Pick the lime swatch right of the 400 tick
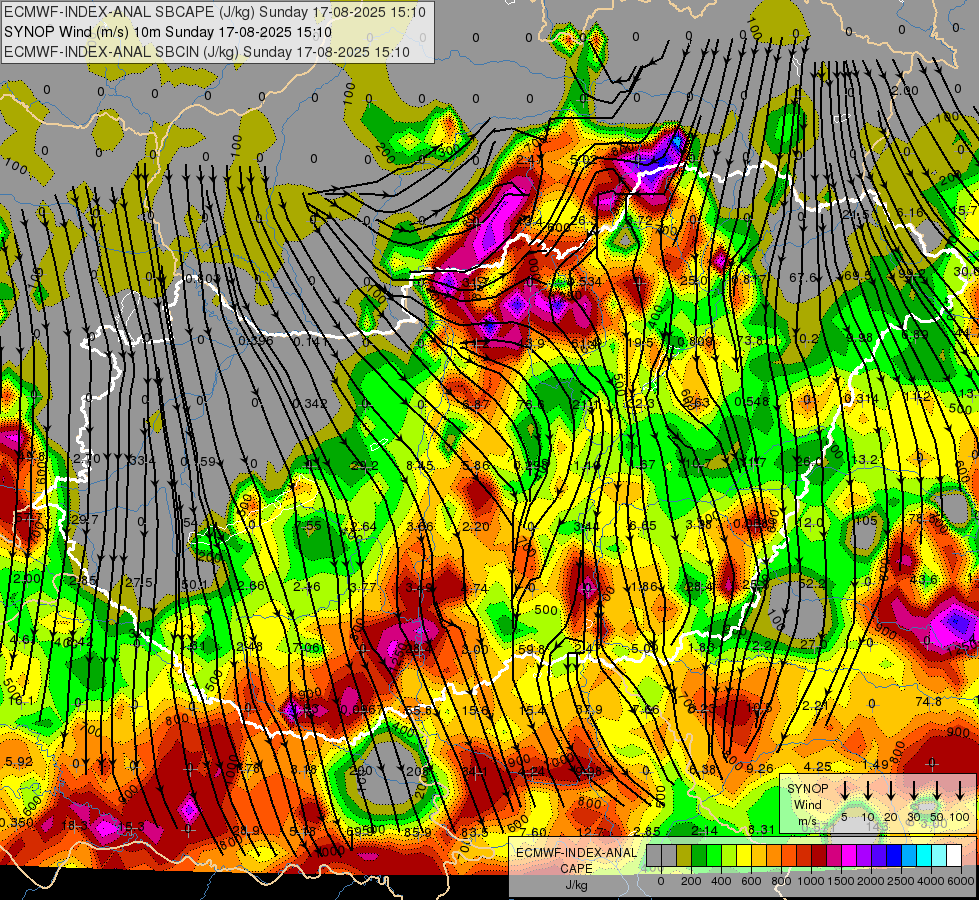This screenshot has height=900, width=979. [729, 856]
